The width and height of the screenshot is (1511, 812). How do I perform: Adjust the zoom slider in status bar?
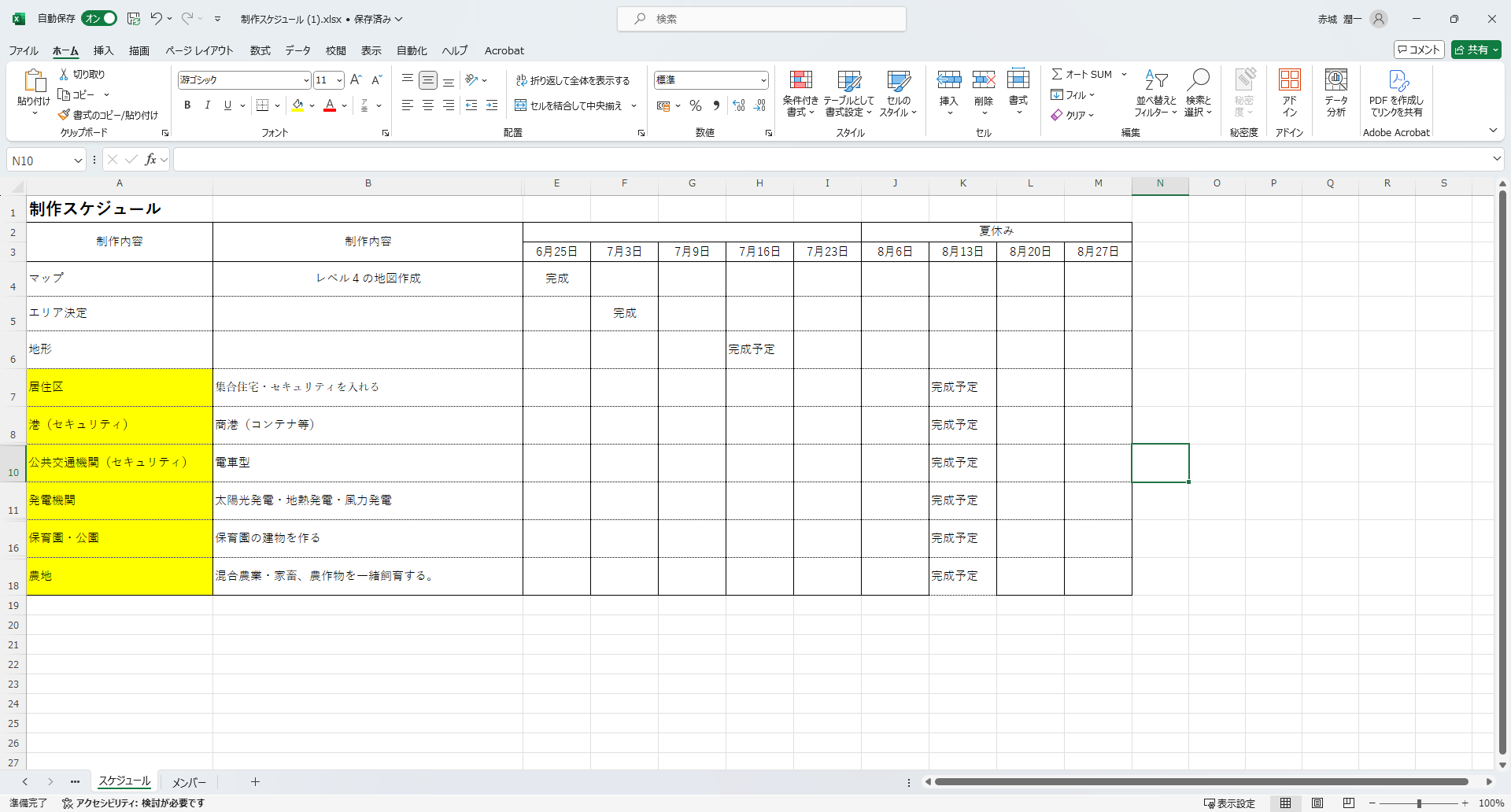click(x=1418, y=803)
